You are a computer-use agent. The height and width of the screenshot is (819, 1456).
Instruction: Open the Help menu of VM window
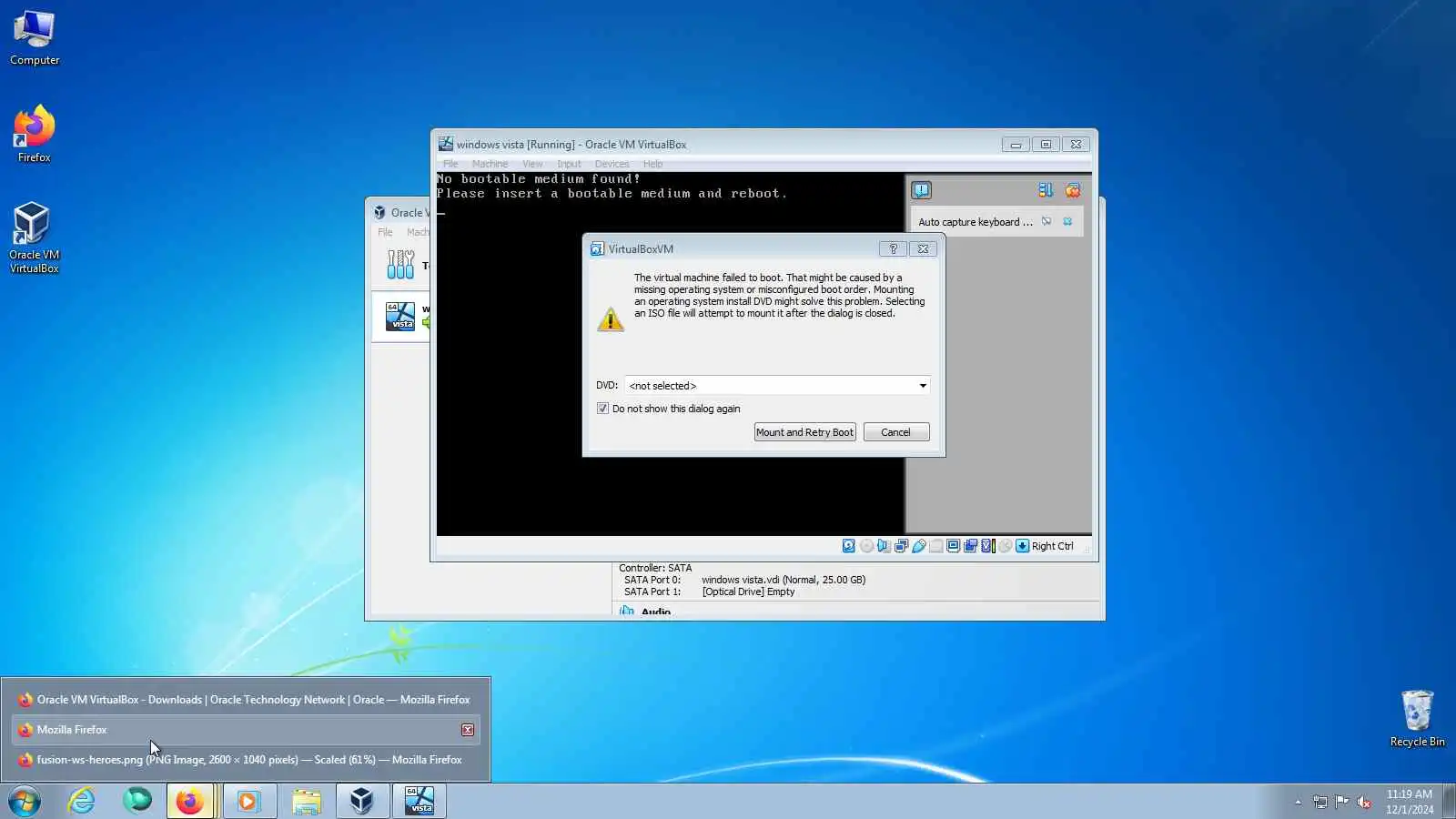tap(652, 164)
